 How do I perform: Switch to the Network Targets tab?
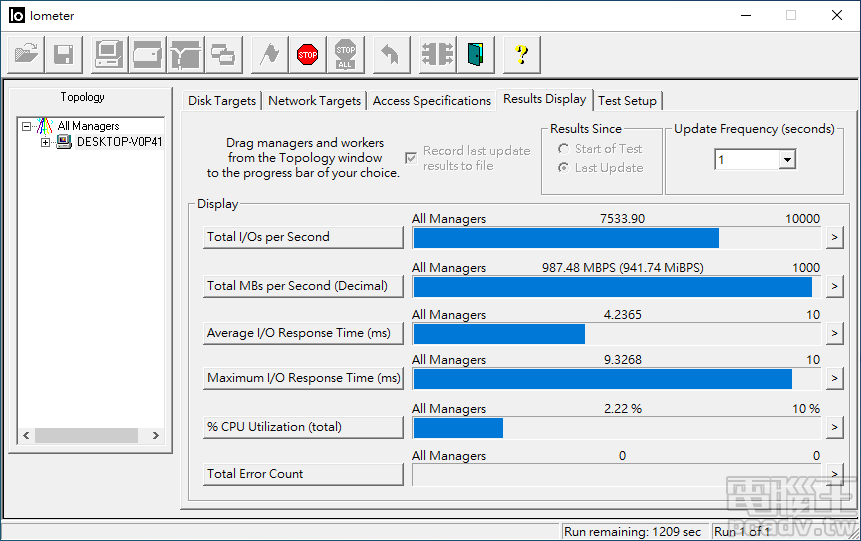[314, 101]
